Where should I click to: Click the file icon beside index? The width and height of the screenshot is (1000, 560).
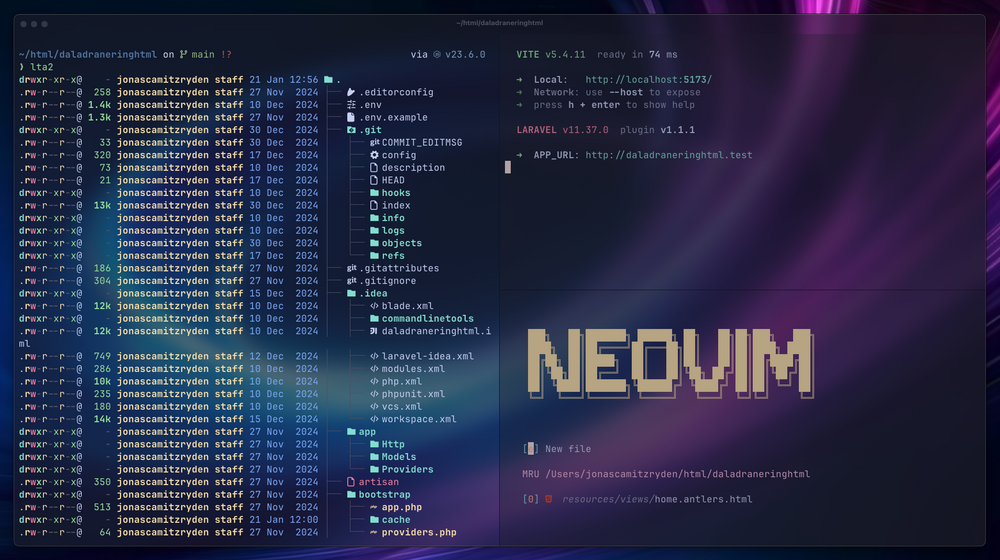click(374, 205)
